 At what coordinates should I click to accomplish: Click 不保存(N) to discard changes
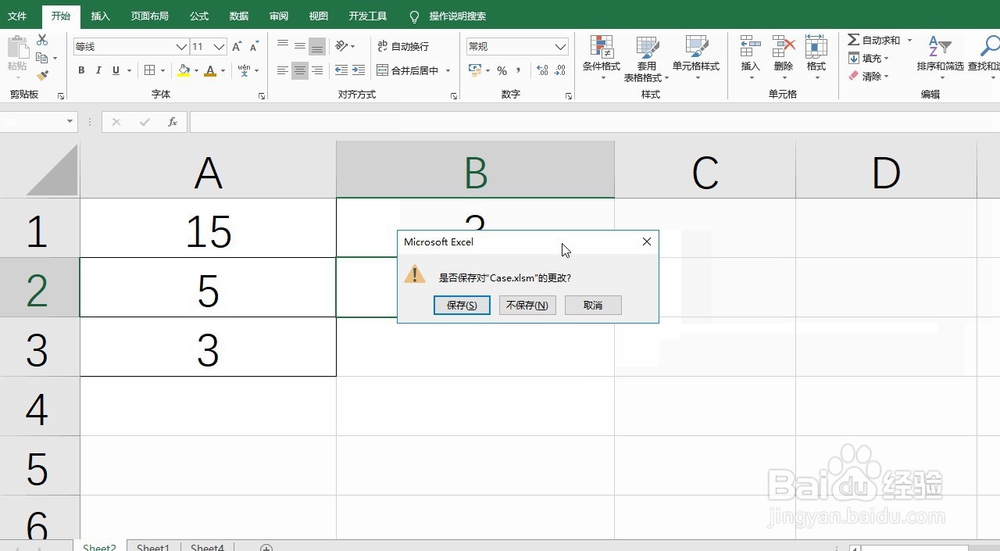coord(527,305)
